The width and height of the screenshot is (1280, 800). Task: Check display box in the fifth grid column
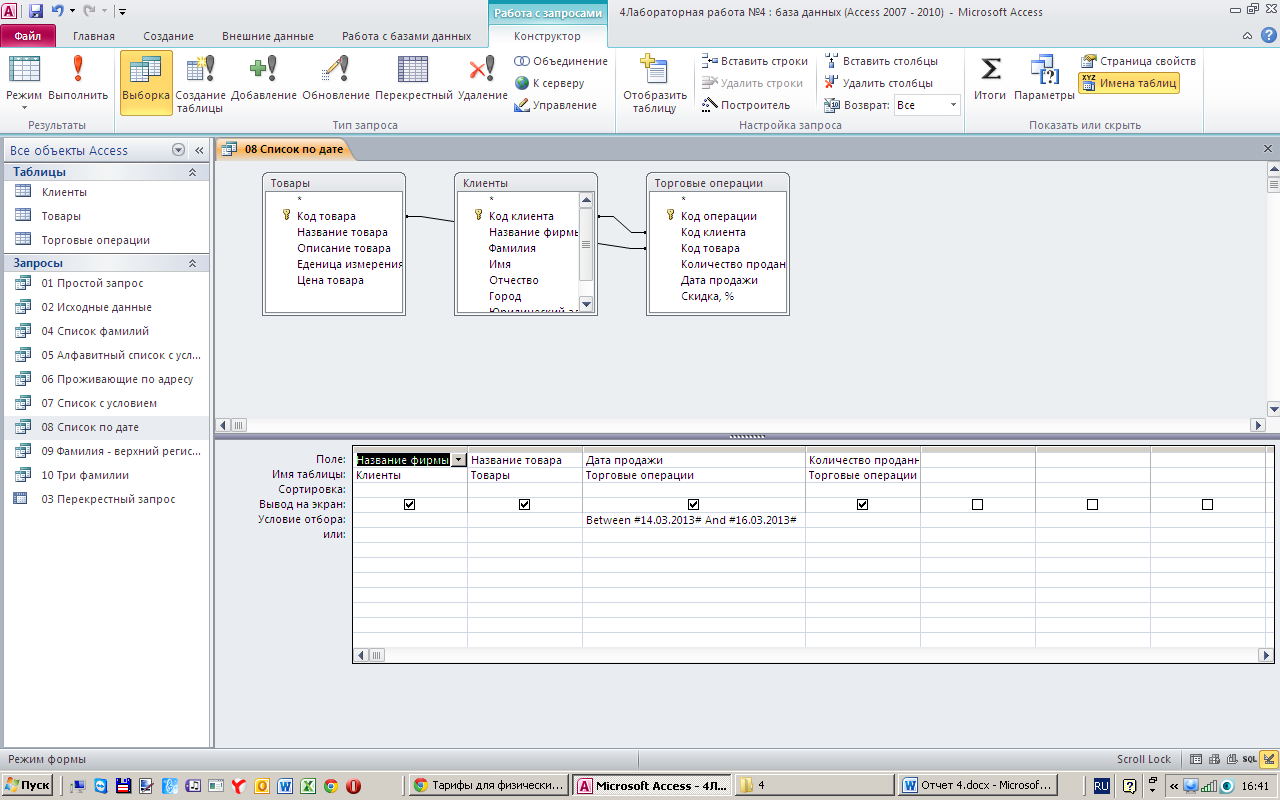(x=977, y=505)
